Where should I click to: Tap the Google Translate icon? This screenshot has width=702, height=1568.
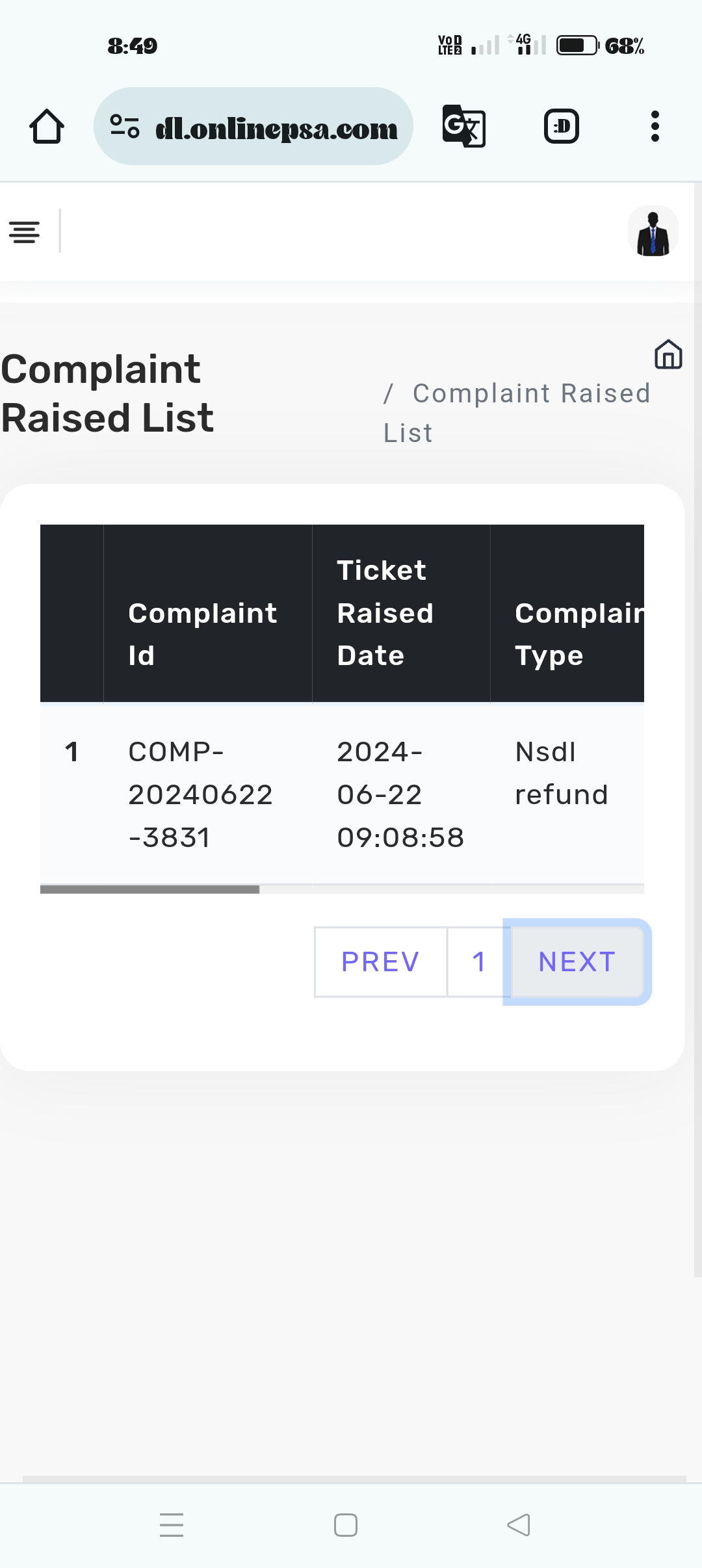click(463, 126)
